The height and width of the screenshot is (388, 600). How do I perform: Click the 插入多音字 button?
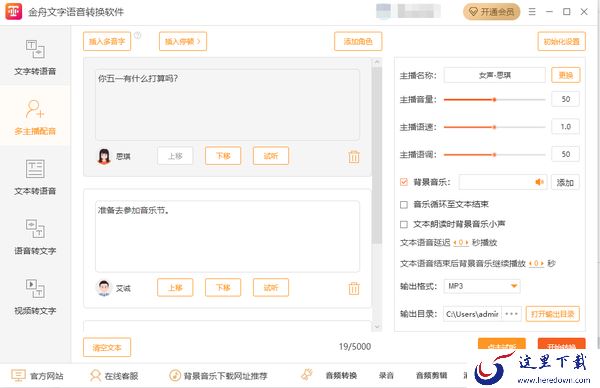[107, 41]
